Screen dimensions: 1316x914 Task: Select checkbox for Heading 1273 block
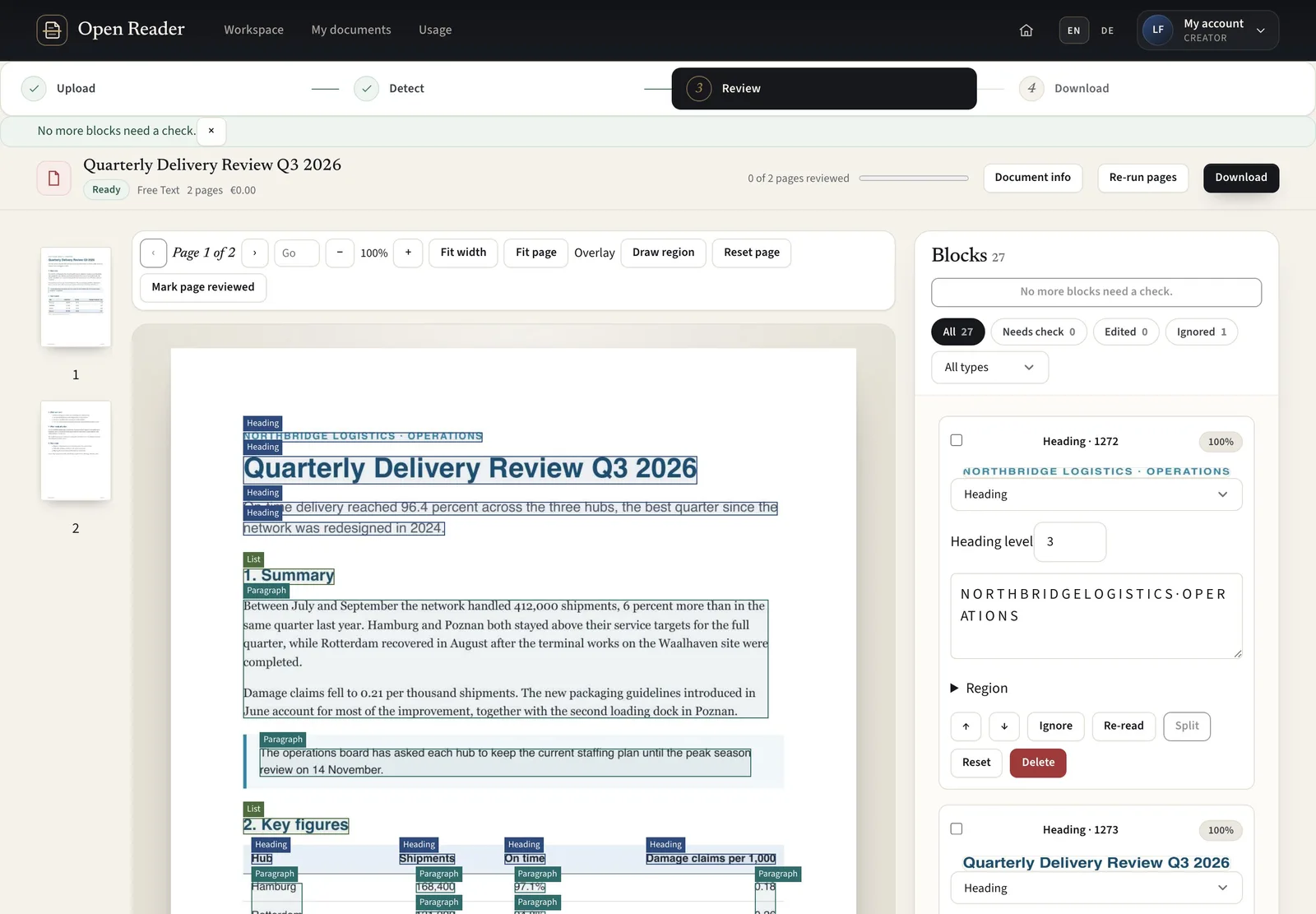(957, 828)
